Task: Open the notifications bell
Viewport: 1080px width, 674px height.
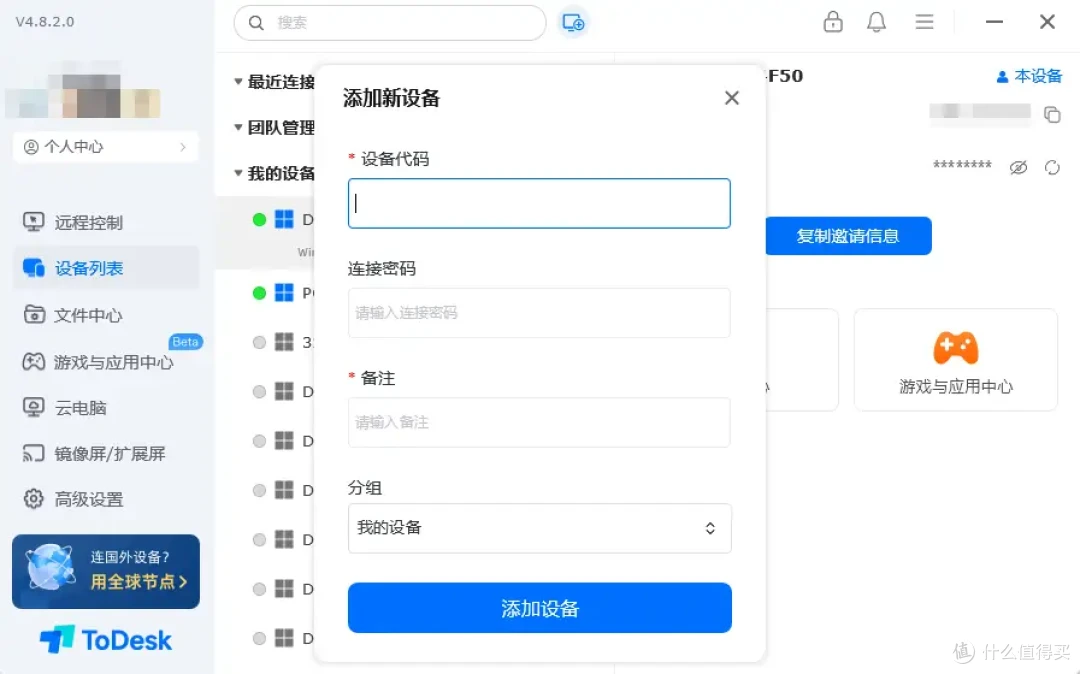Action: pyautogui.click(x=876, y=22)
